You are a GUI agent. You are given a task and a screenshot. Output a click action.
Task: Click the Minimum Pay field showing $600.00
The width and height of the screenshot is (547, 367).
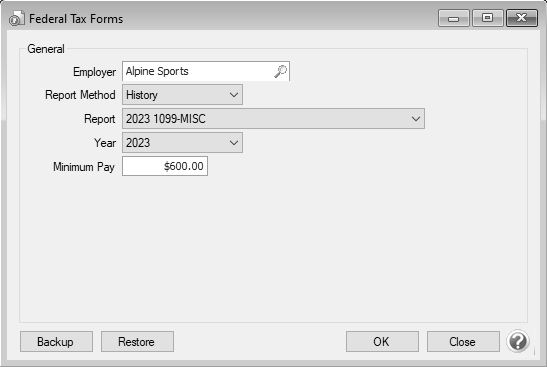[165, 166]
